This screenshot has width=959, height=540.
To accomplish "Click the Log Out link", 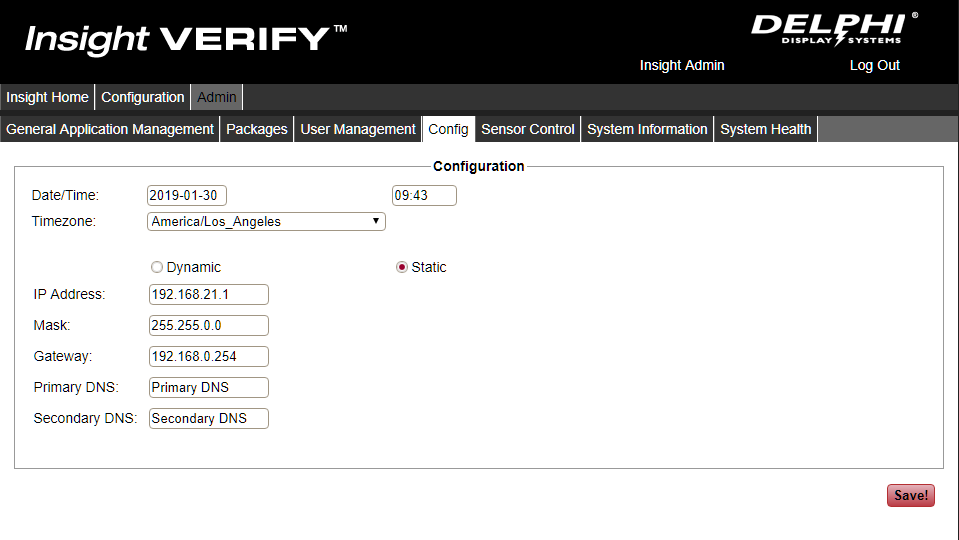I will coord(874,65).
